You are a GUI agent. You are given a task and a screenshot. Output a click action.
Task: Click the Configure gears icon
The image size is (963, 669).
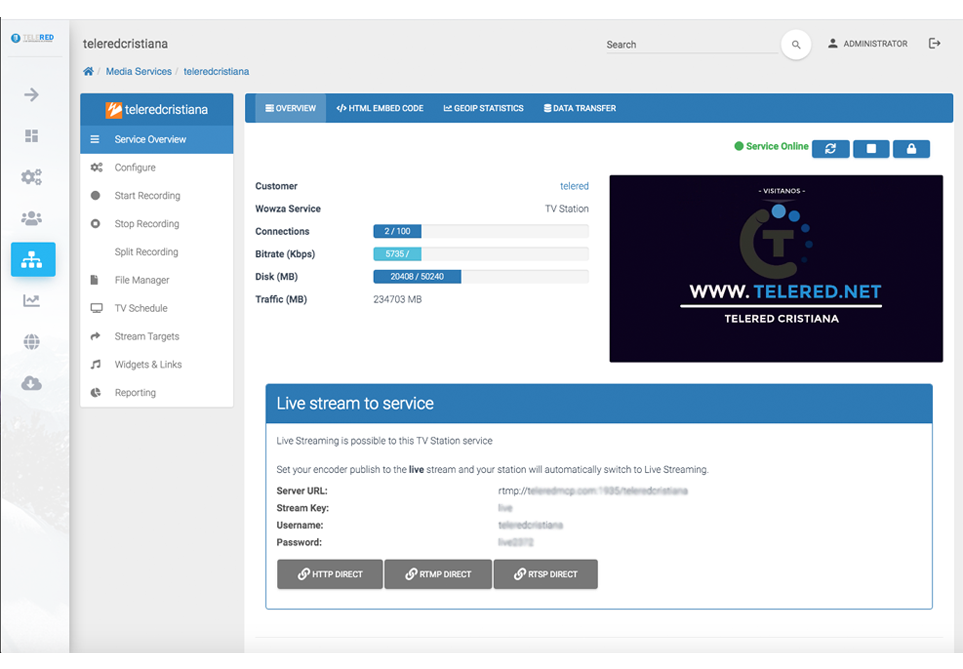(96, 167)
